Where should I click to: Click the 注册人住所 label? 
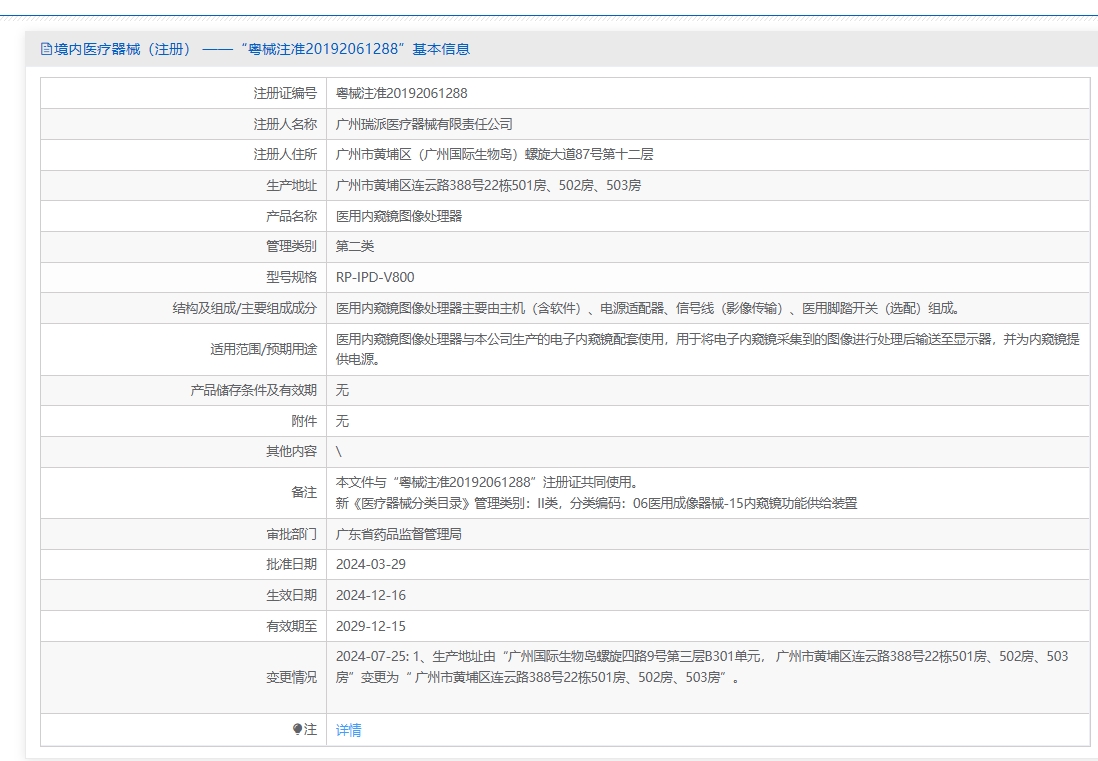click(x=285, y=154)
